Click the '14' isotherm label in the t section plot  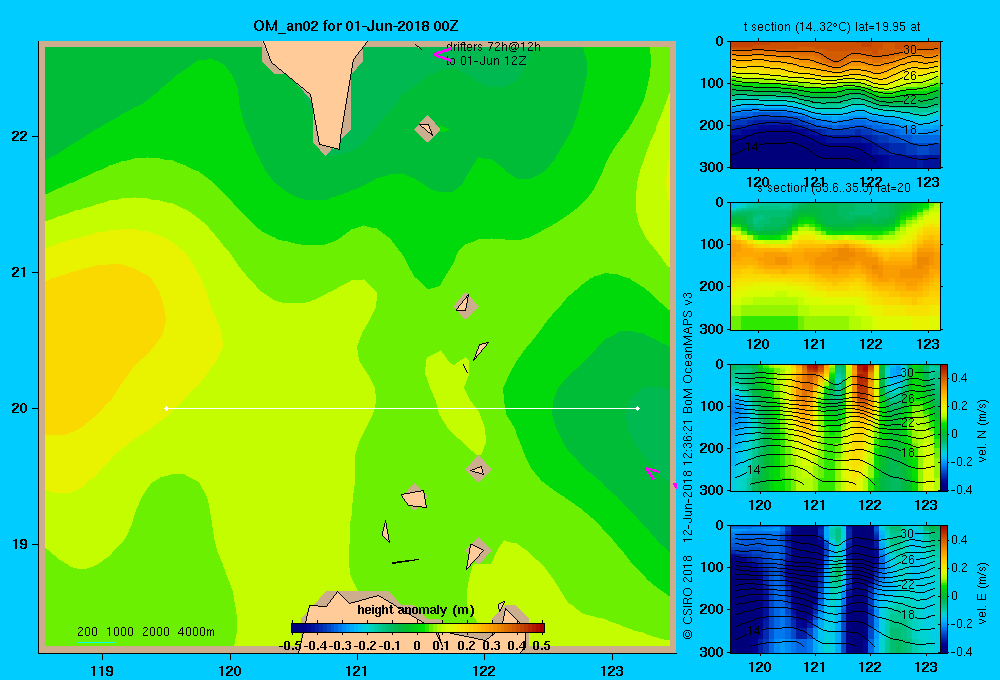point(752,147)
